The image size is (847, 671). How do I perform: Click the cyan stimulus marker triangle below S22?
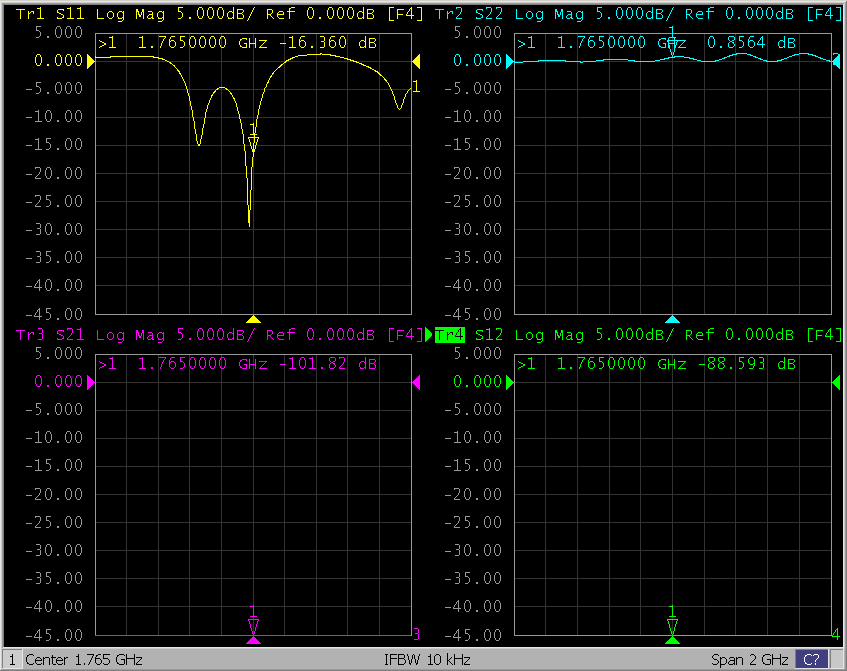pos(672,320)
